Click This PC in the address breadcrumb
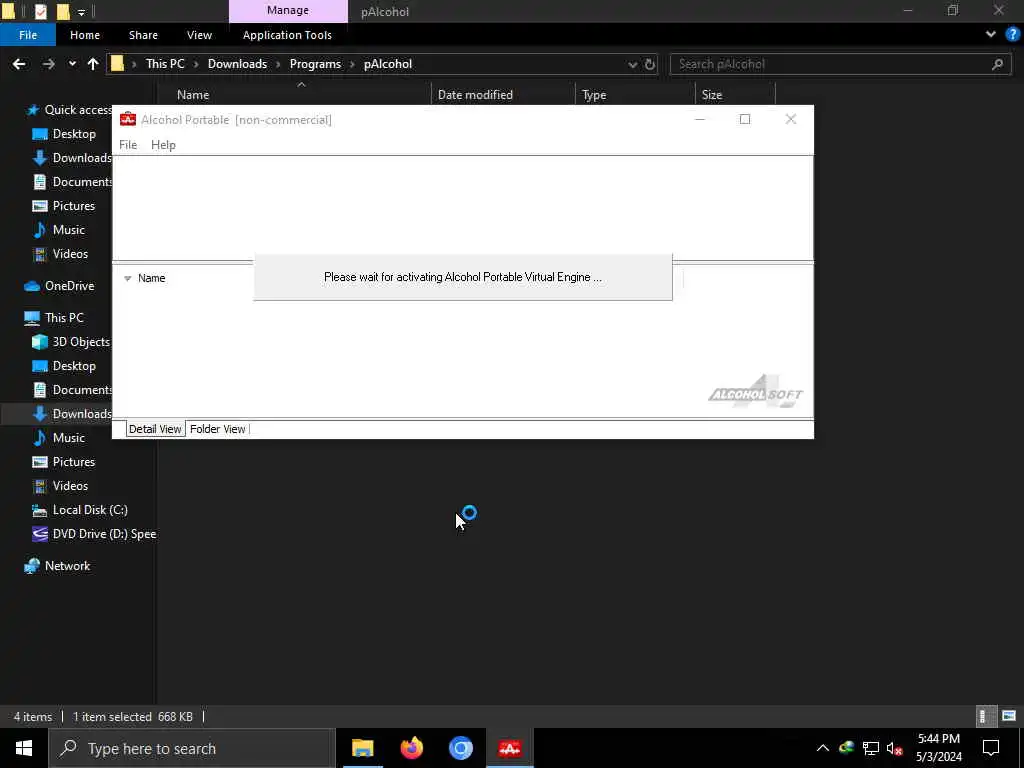This screenshot has height=768, width=1024. pyautogui.click(x=165, y=64)
